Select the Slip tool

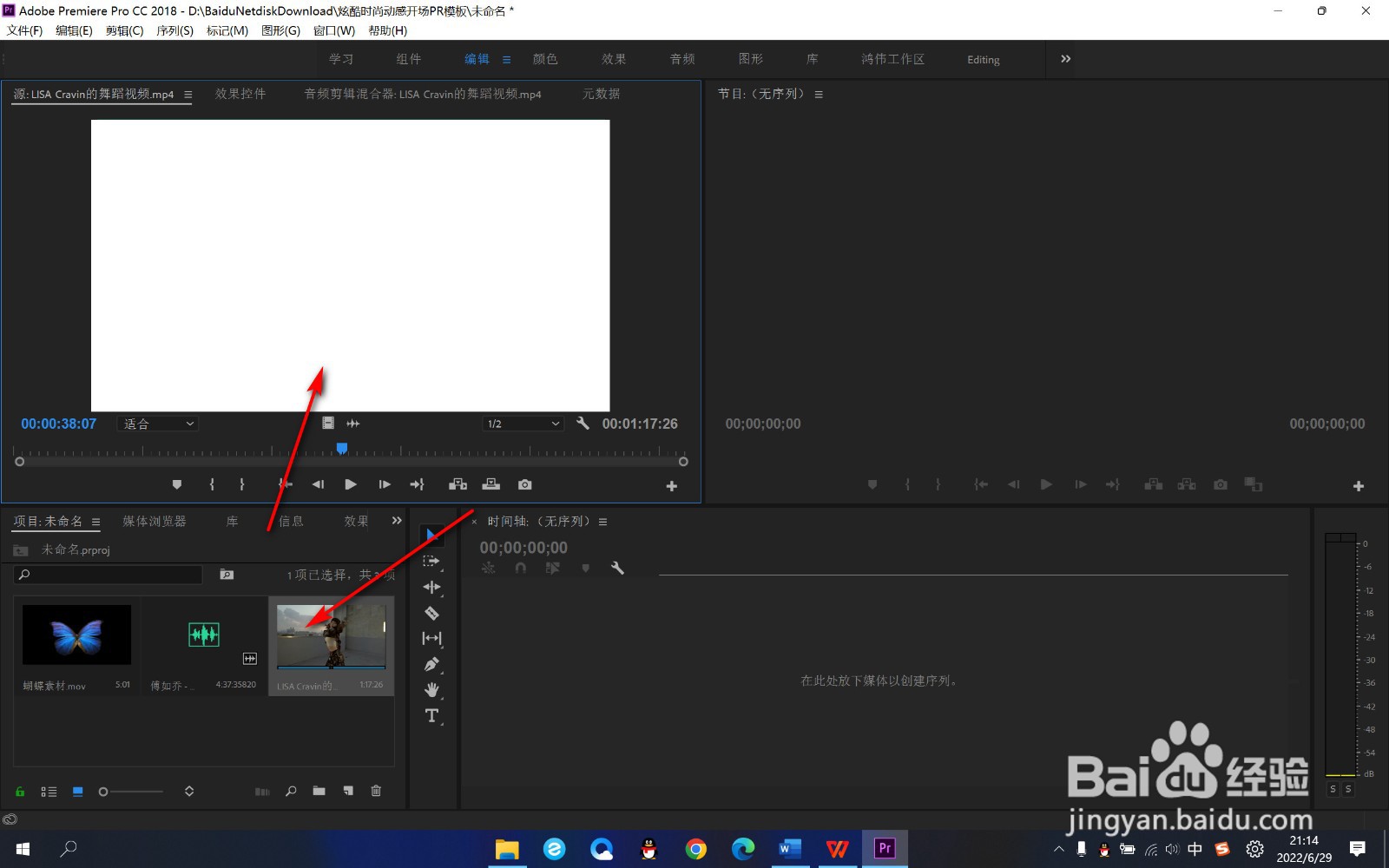431,639
